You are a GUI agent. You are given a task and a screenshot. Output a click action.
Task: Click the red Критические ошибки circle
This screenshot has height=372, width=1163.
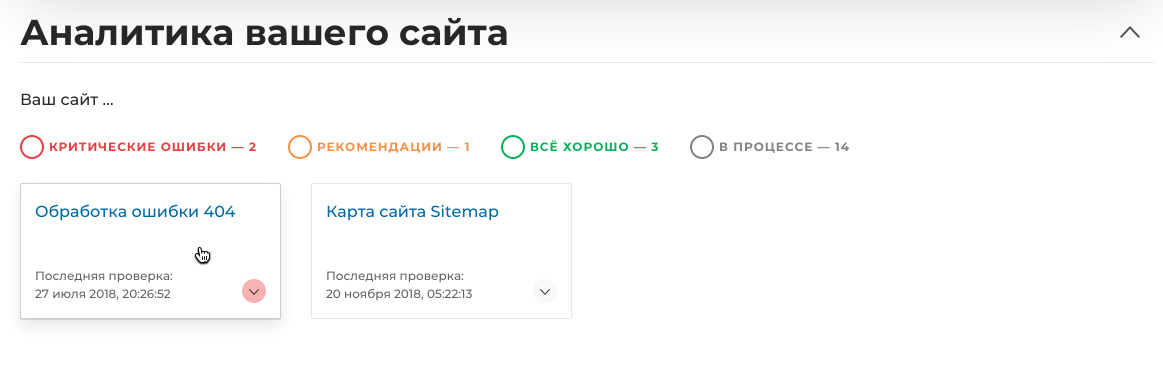tap(32, 147)
